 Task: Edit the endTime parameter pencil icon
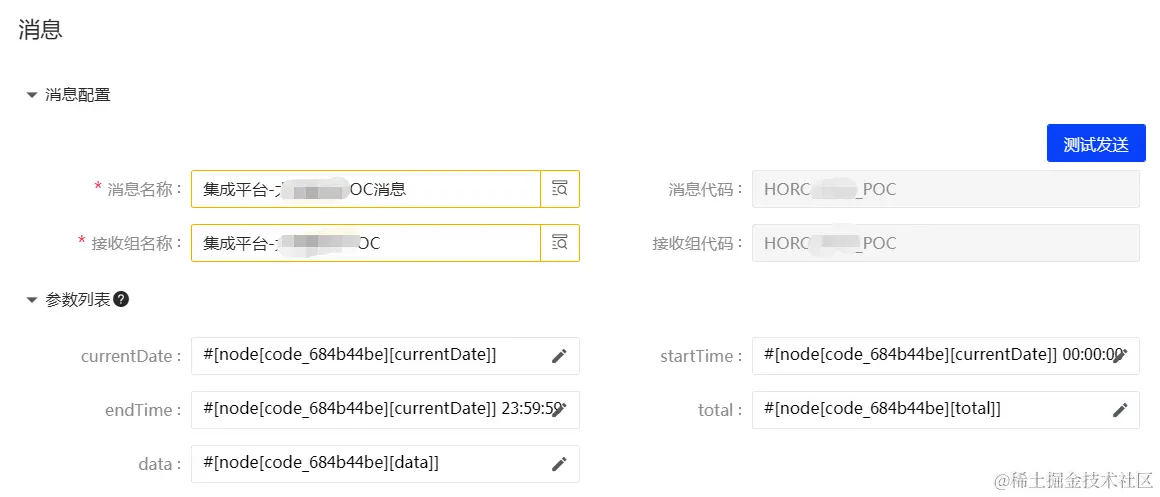559,410
